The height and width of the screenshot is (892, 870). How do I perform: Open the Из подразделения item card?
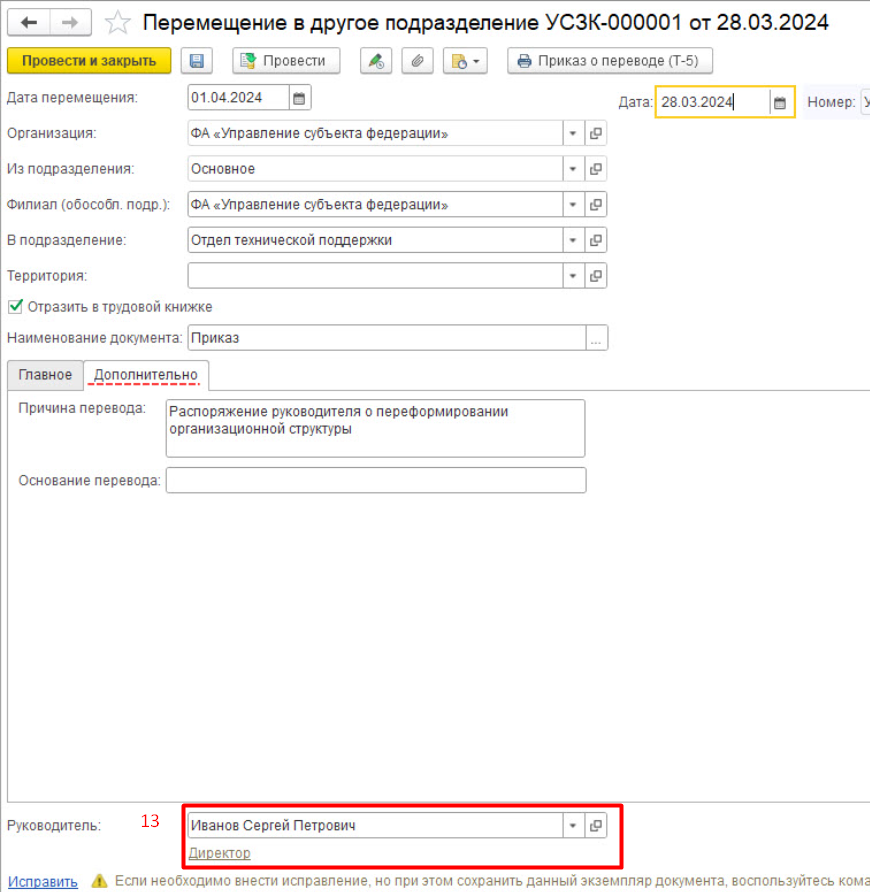click(x=596, y=169)
